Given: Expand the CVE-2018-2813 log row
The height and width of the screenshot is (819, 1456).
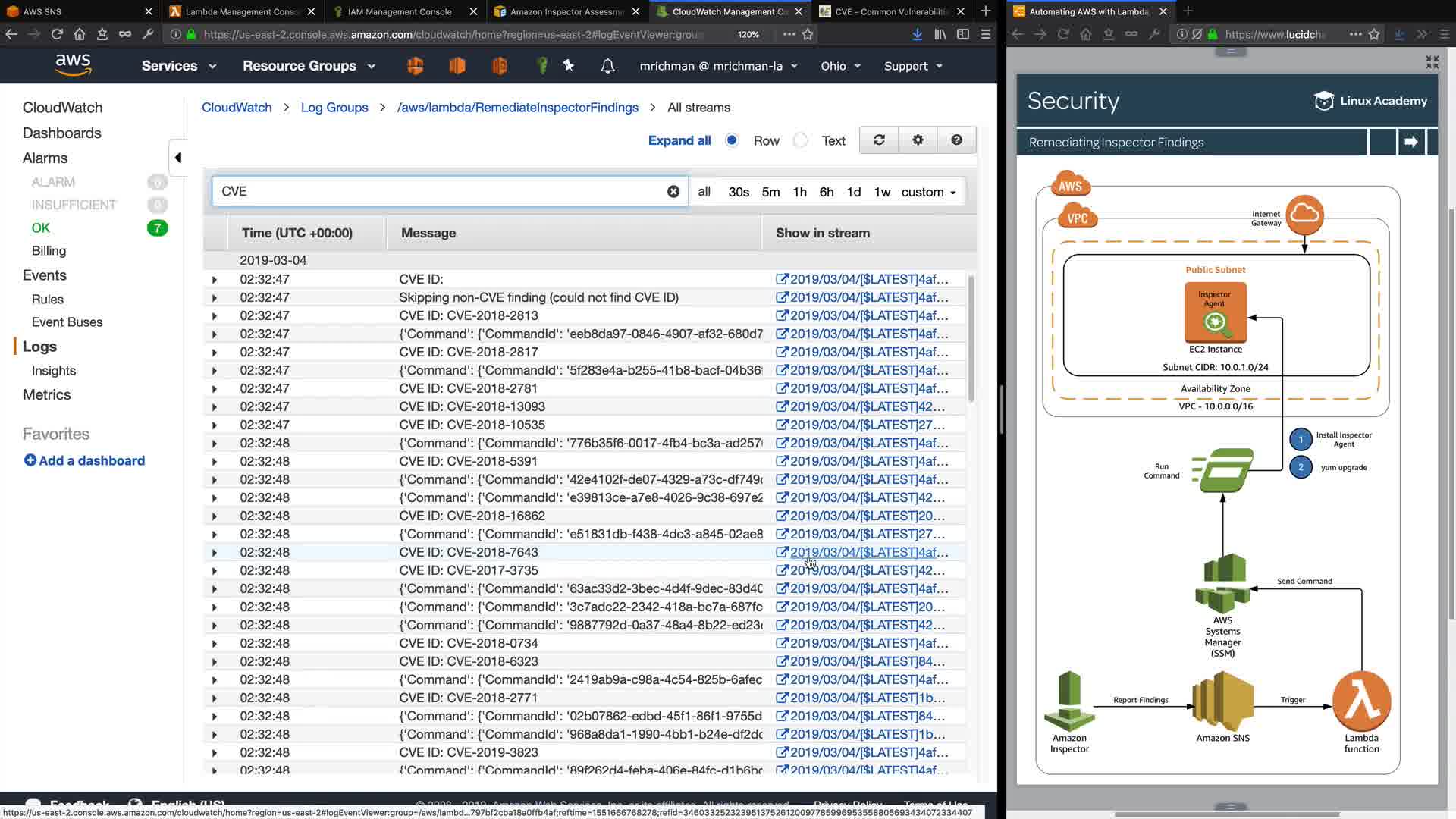Looking at the screenshot, I should tap(215, 316).
